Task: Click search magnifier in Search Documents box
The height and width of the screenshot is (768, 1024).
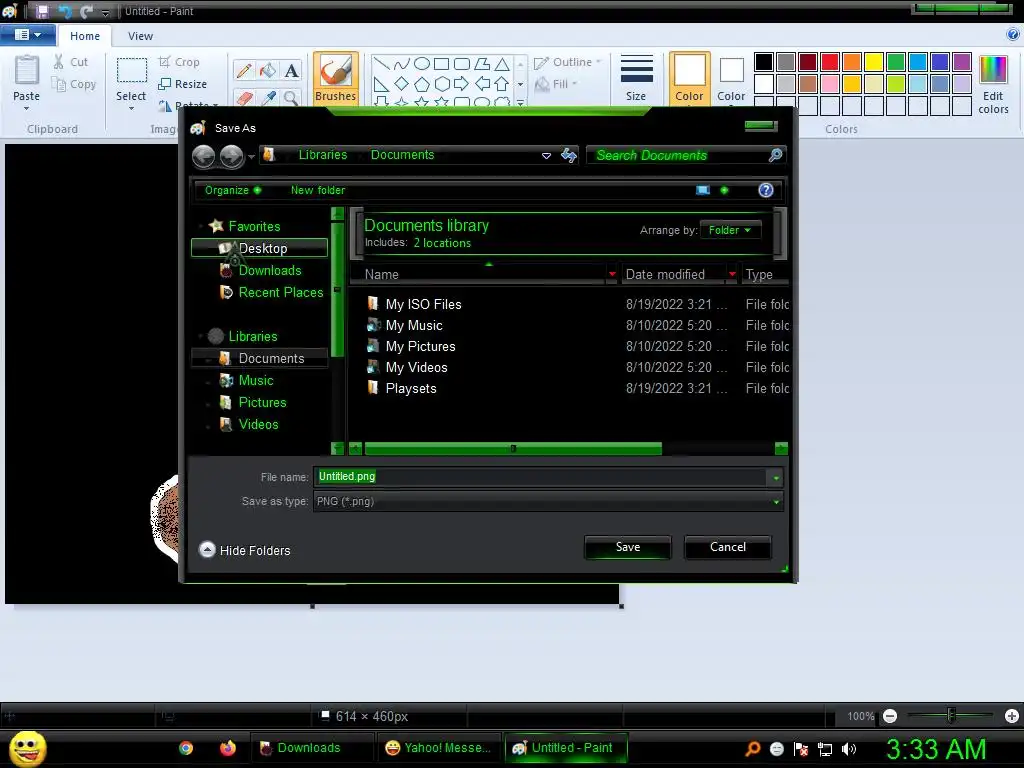Action: [775, 155]
